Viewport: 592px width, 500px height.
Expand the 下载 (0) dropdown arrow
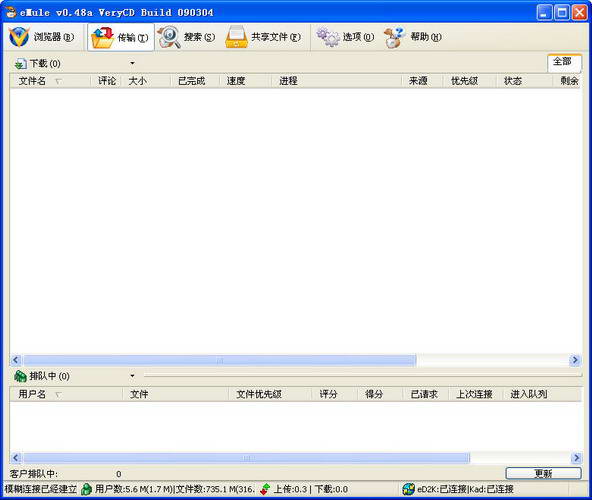(x=132, y=63)
